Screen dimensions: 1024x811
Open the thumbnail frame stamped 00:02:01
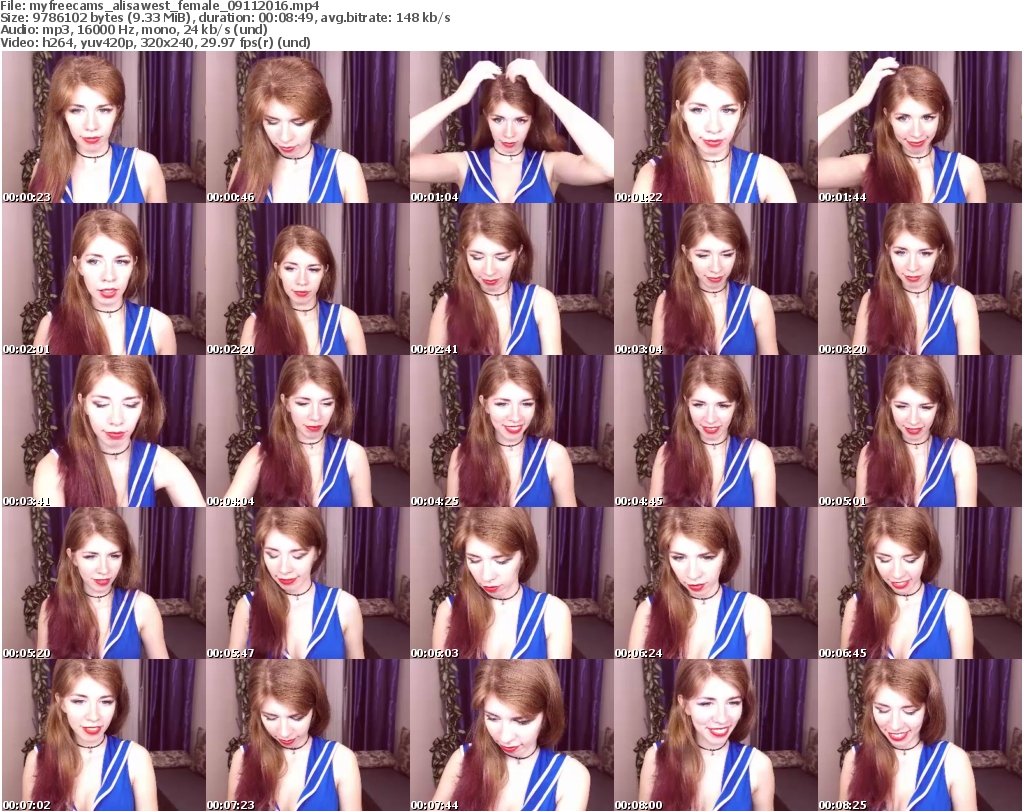[104, 279]
